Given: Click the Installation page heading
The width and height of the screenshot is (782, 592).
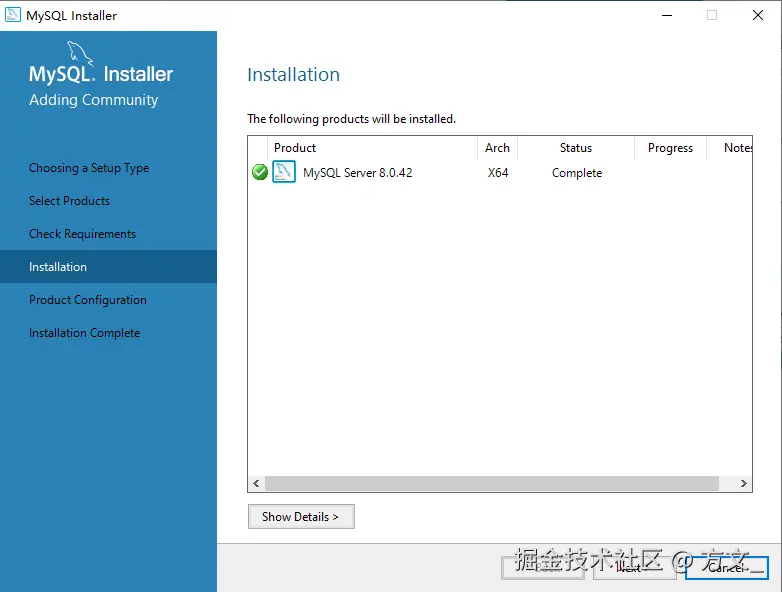Looking at the screenshot, I should tap(293, 75).
